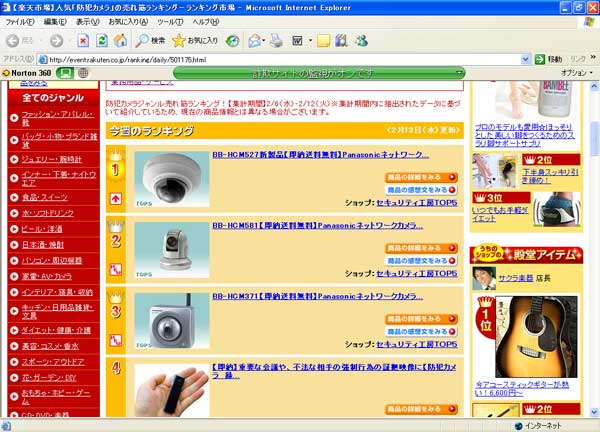The height and width of the screenshot is (432, 600).
Task: Click rank 4 hand-held camera thumbnail
Action: 172,390
